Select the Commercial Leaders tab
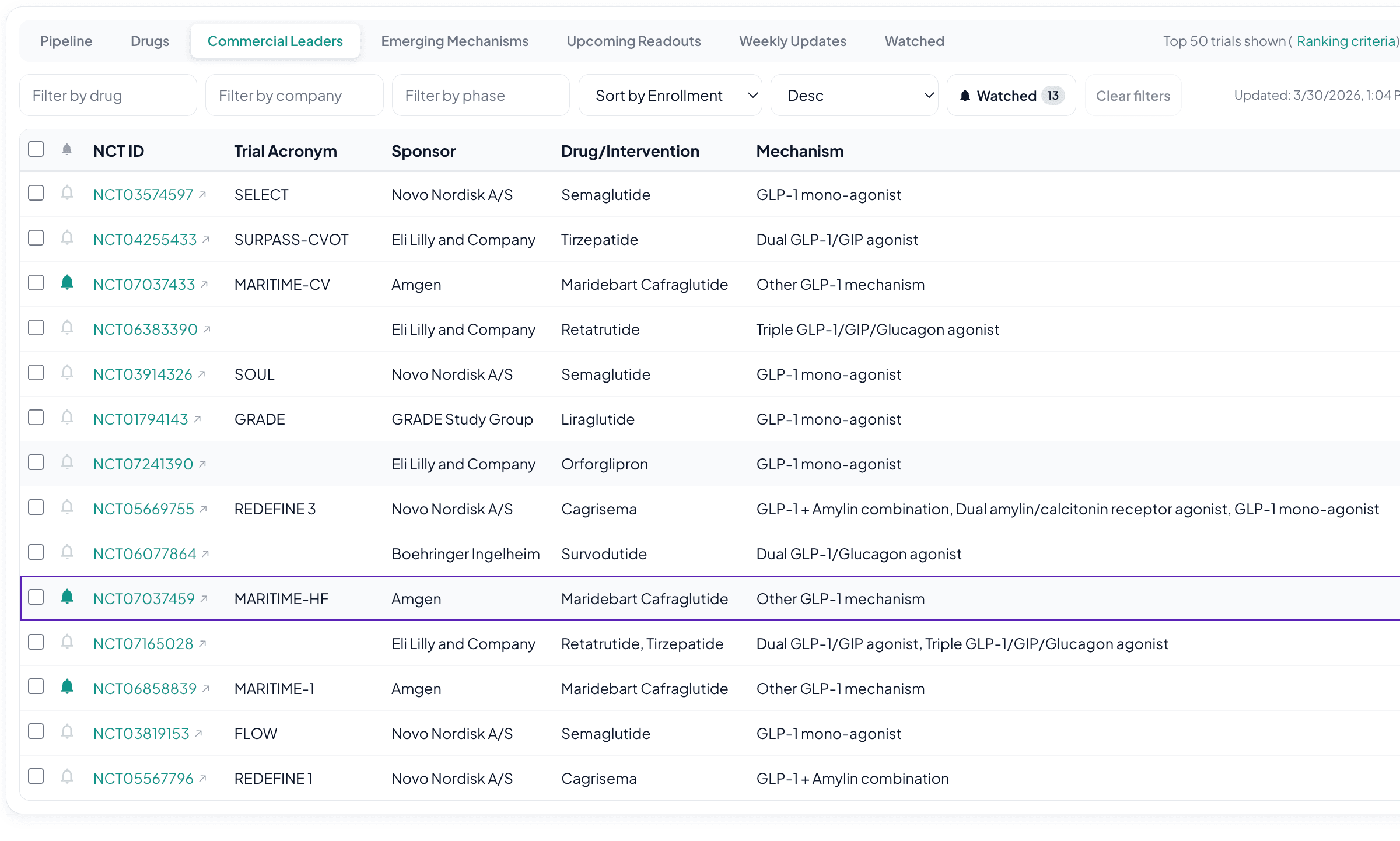The image size is (1400, 841). tap(275, 41)
